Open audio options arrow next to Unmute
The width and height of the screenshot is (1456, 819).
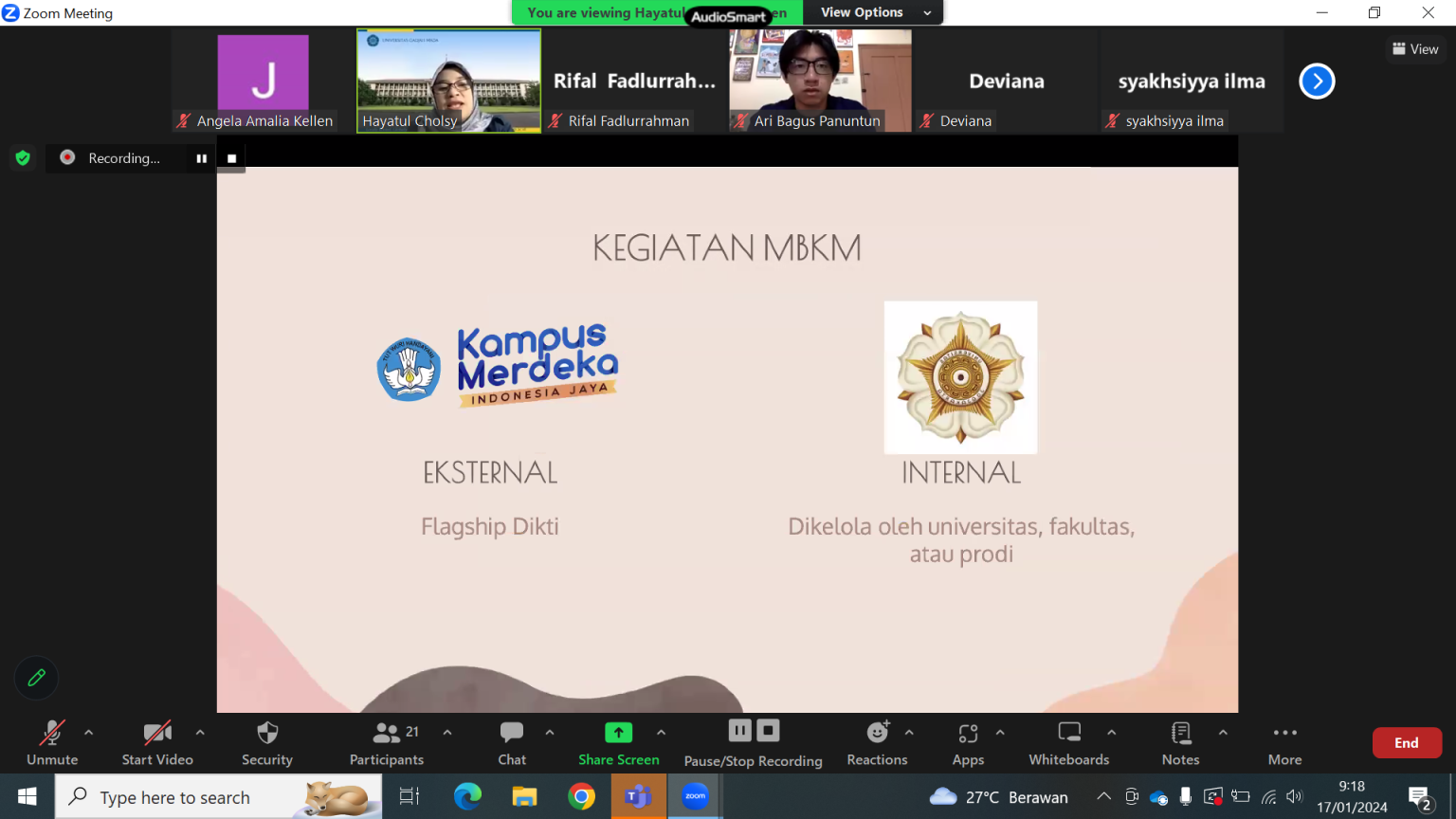[89, 733]
